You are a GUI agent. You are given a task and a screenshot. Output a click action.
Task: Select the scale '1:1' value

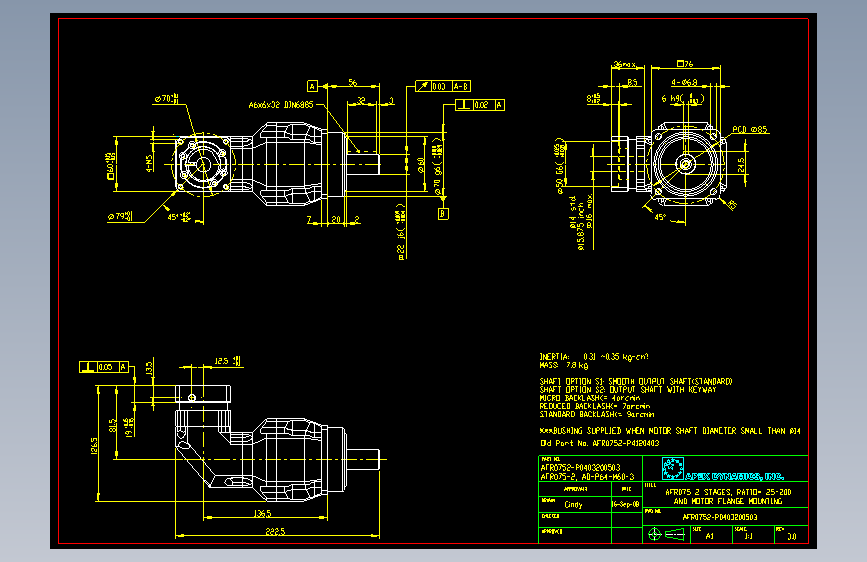tap(749, 536)
